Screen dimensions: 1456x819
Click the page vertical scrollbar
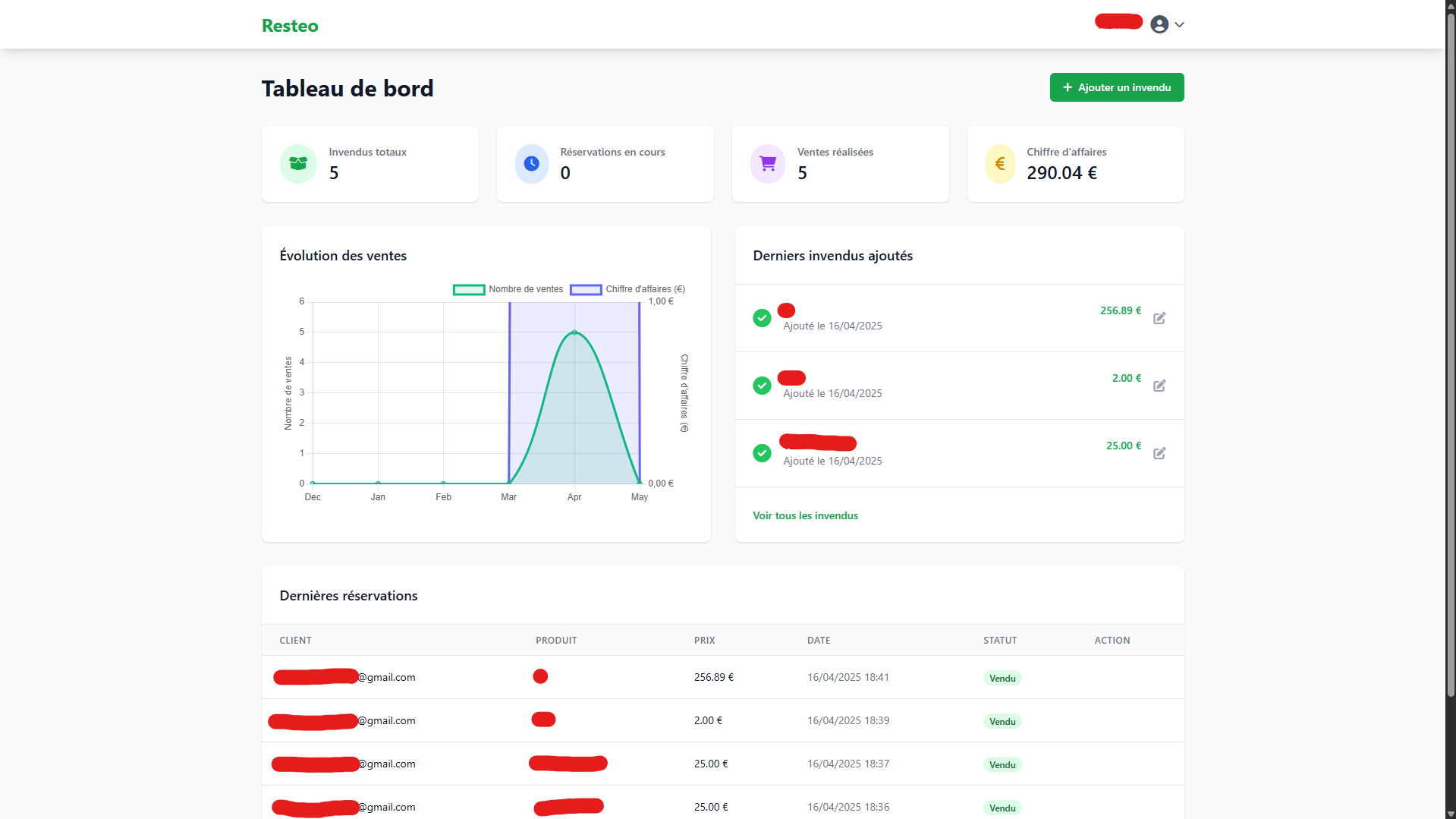(x=1450, y=380)
